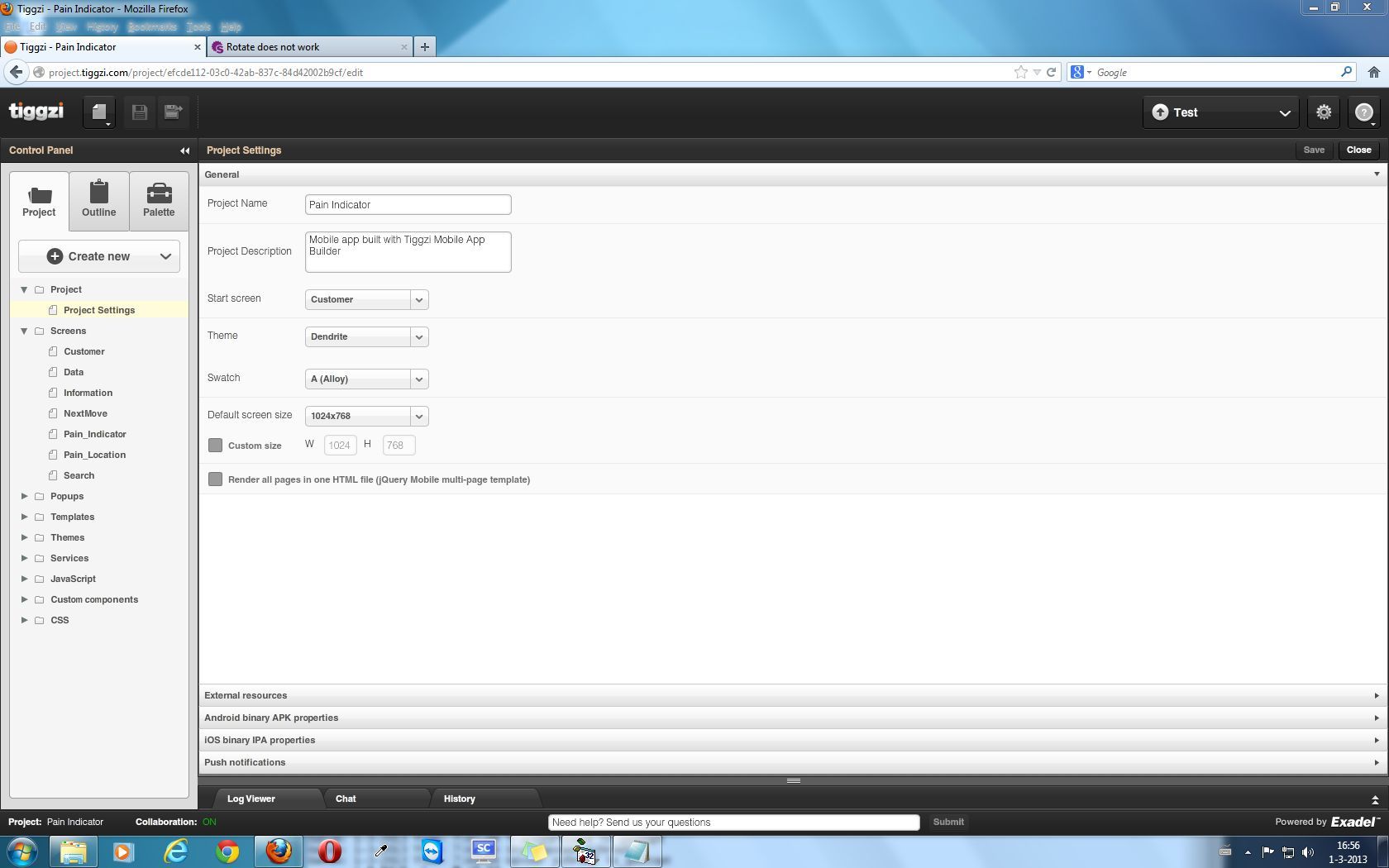Open the Theme dropdown showing Dendrite
The width and height of the screenshot is (1389, 868).
(x=366, y=336)
